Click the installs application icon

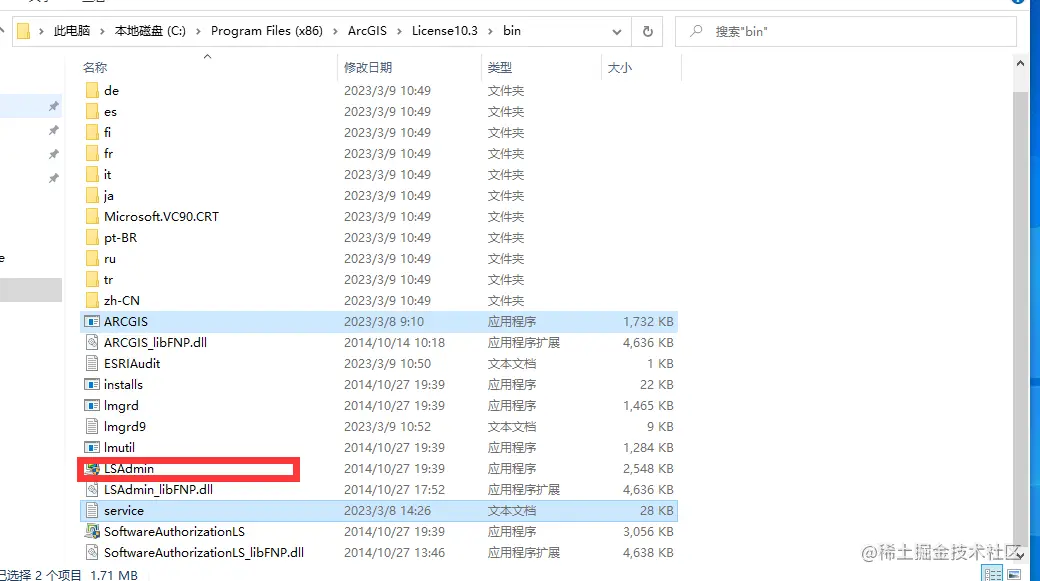click(x=92, y=385)
